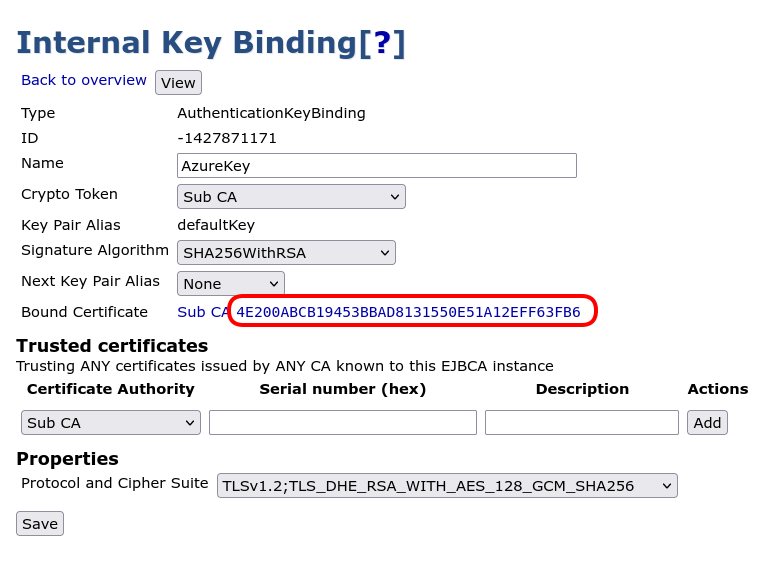
Task: Open the bound certificate serial number link
Action: click(x=408, y=312)
